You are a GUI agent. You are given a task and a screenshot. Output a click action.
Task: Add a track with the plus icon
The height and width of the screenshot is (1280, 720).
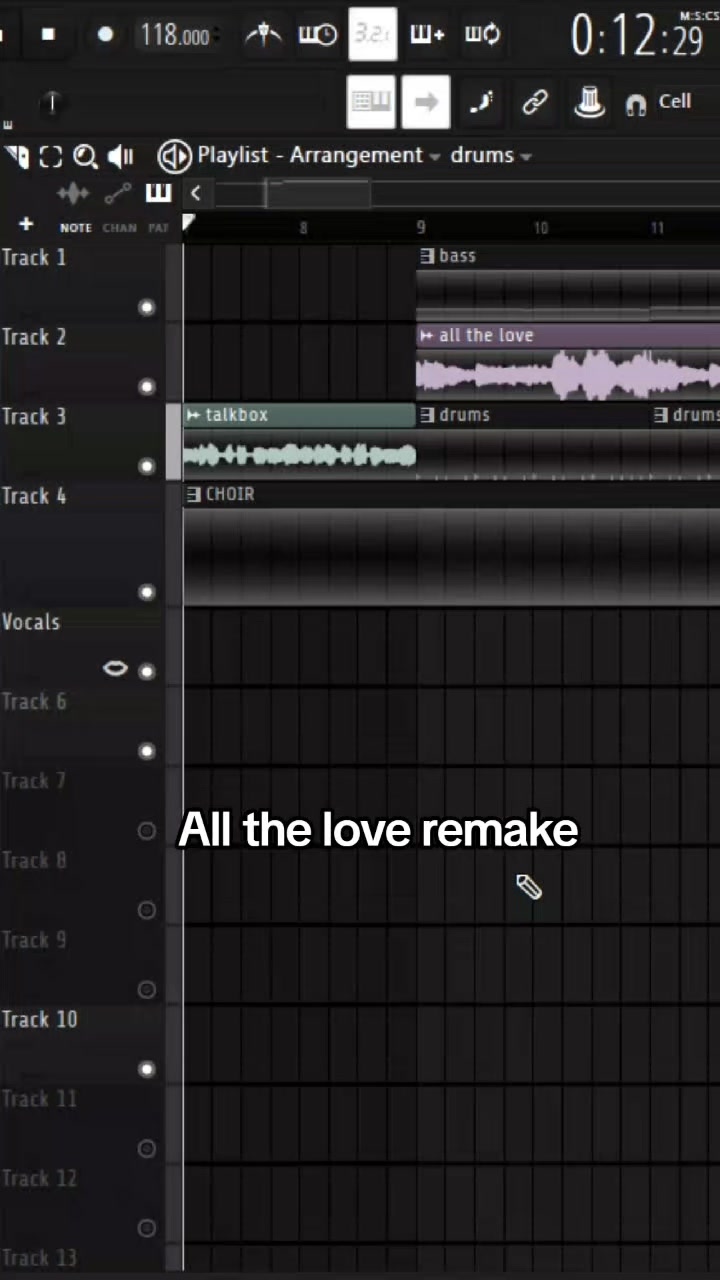click(x=26, y=225)
